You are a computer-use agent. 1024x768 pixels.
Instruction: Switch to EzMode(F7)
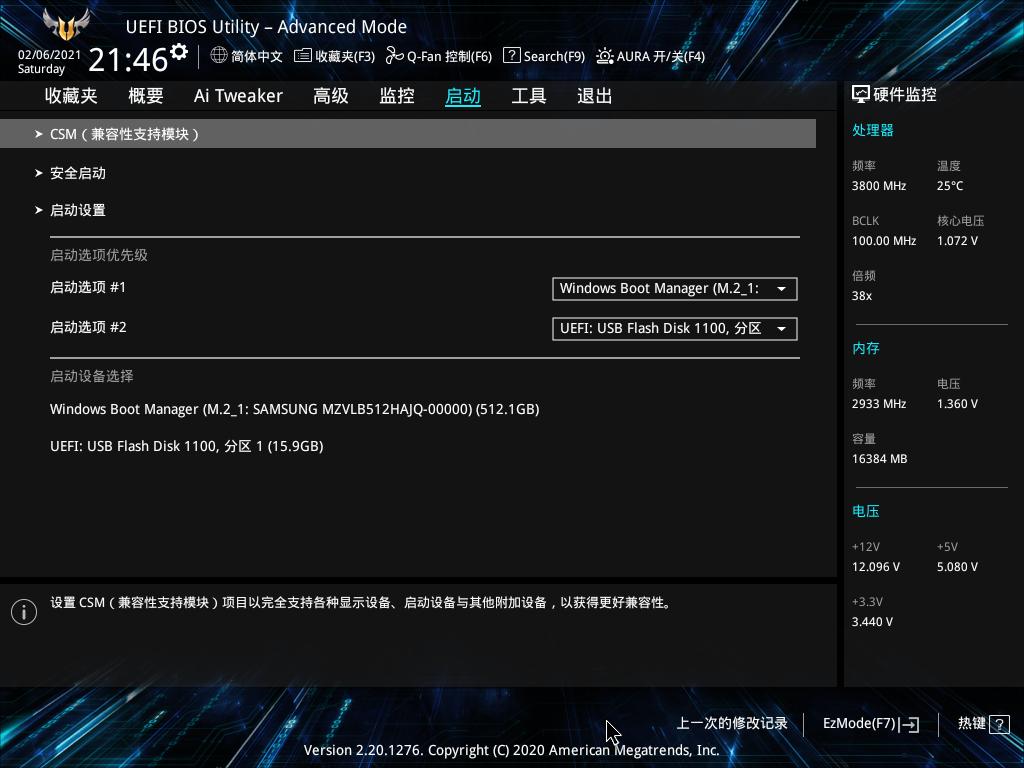tap(869, 723)
